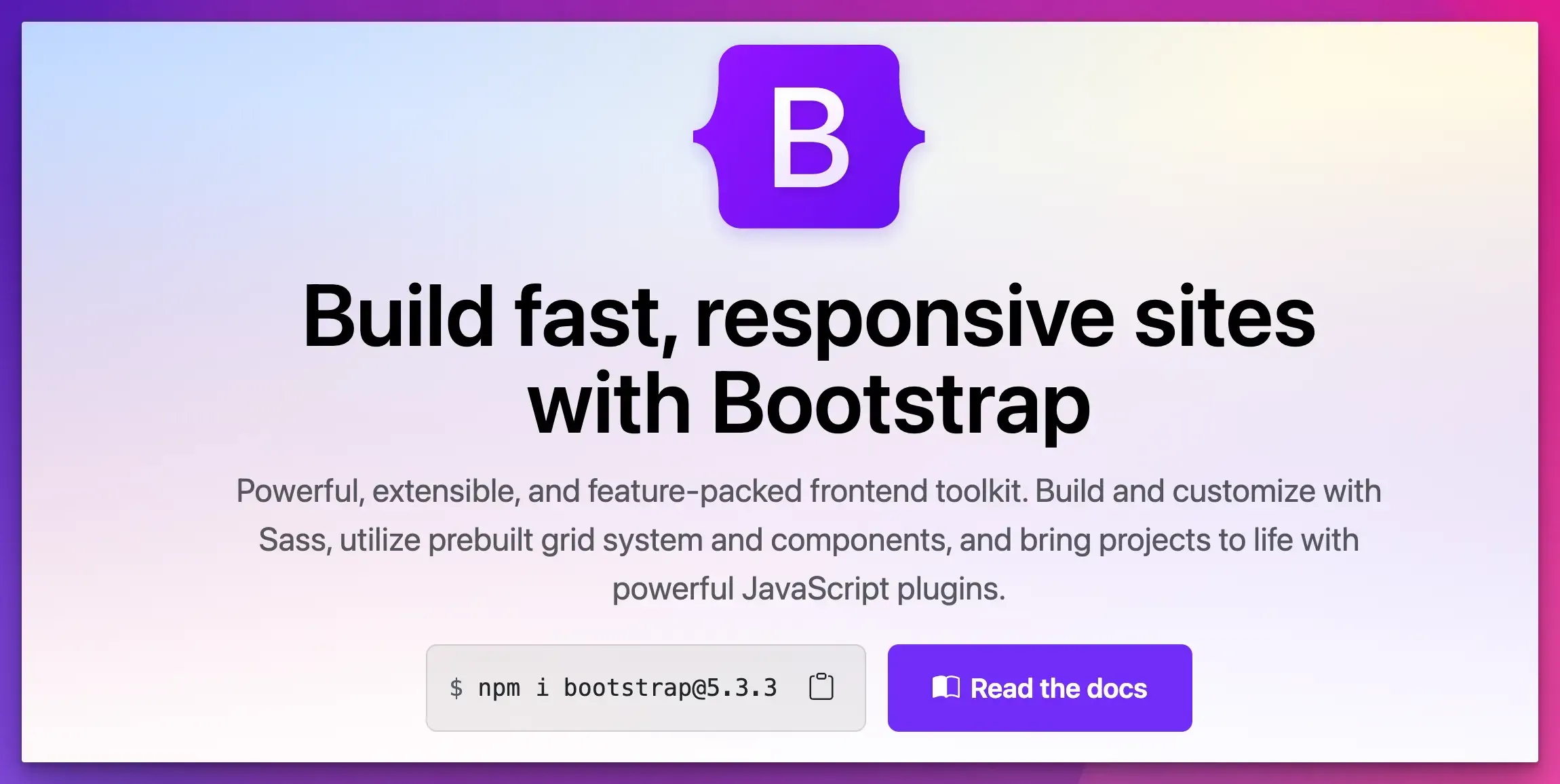Click the dollar sign prompt in the code box
This screenshot has height=784, width=1560.
(x=456, y=688)
